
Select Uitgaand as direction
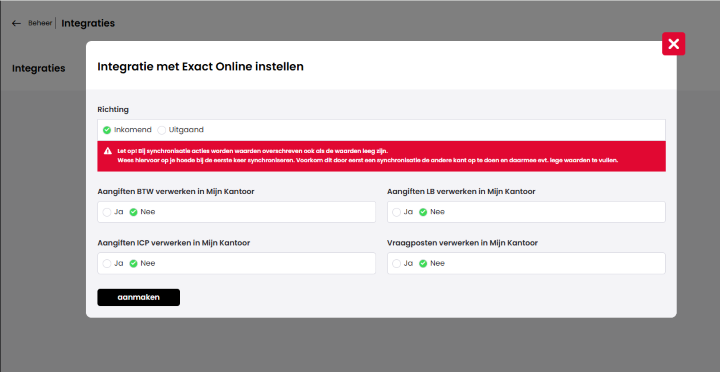pyautogui.click(x=162, y=130)
